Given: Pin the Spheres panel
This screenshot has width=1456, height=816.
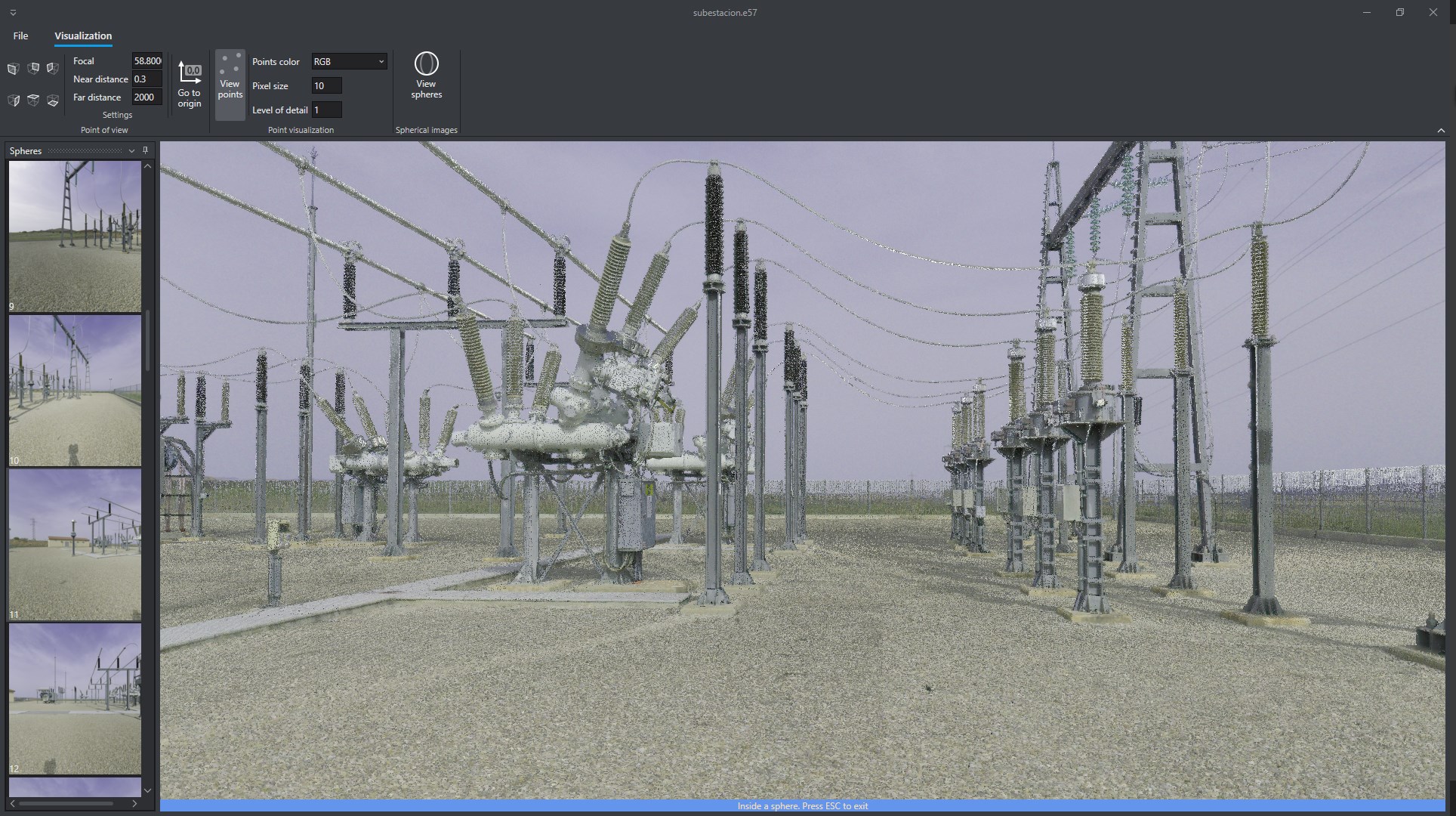Looking at the screenshot, I should point(146,150).
